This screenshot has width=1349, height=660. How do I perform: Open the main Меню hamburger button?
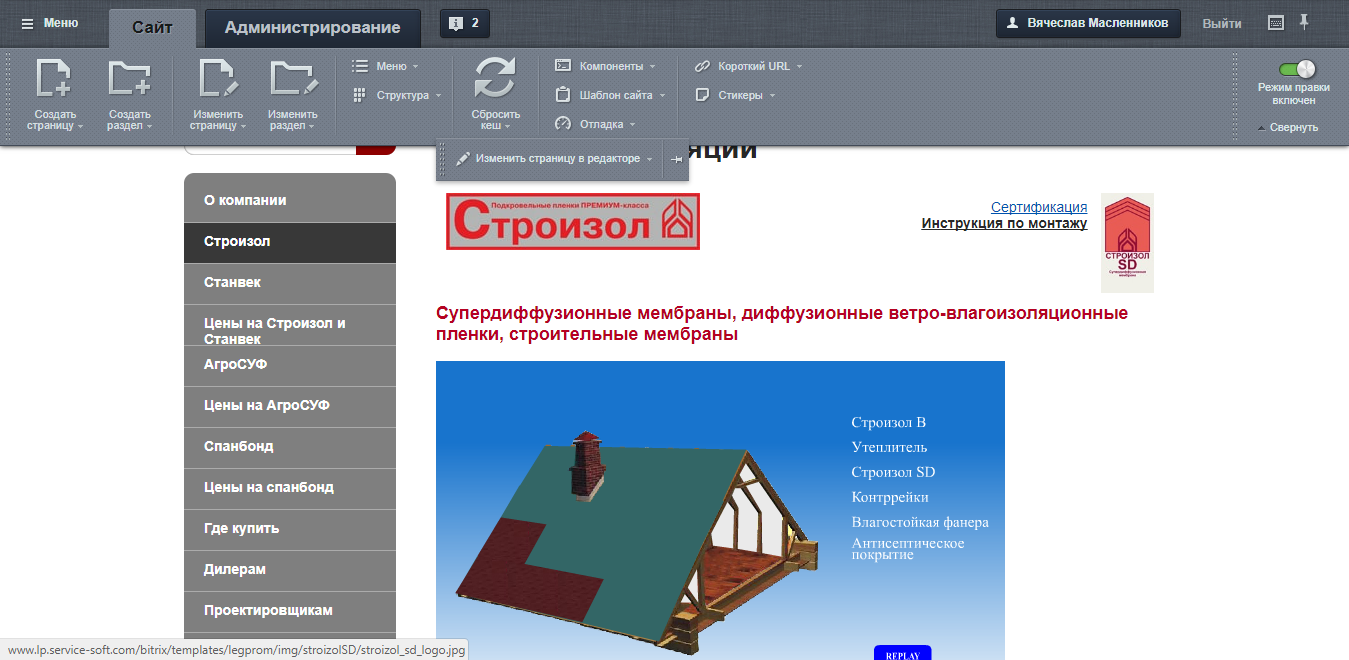pos(50,23)
